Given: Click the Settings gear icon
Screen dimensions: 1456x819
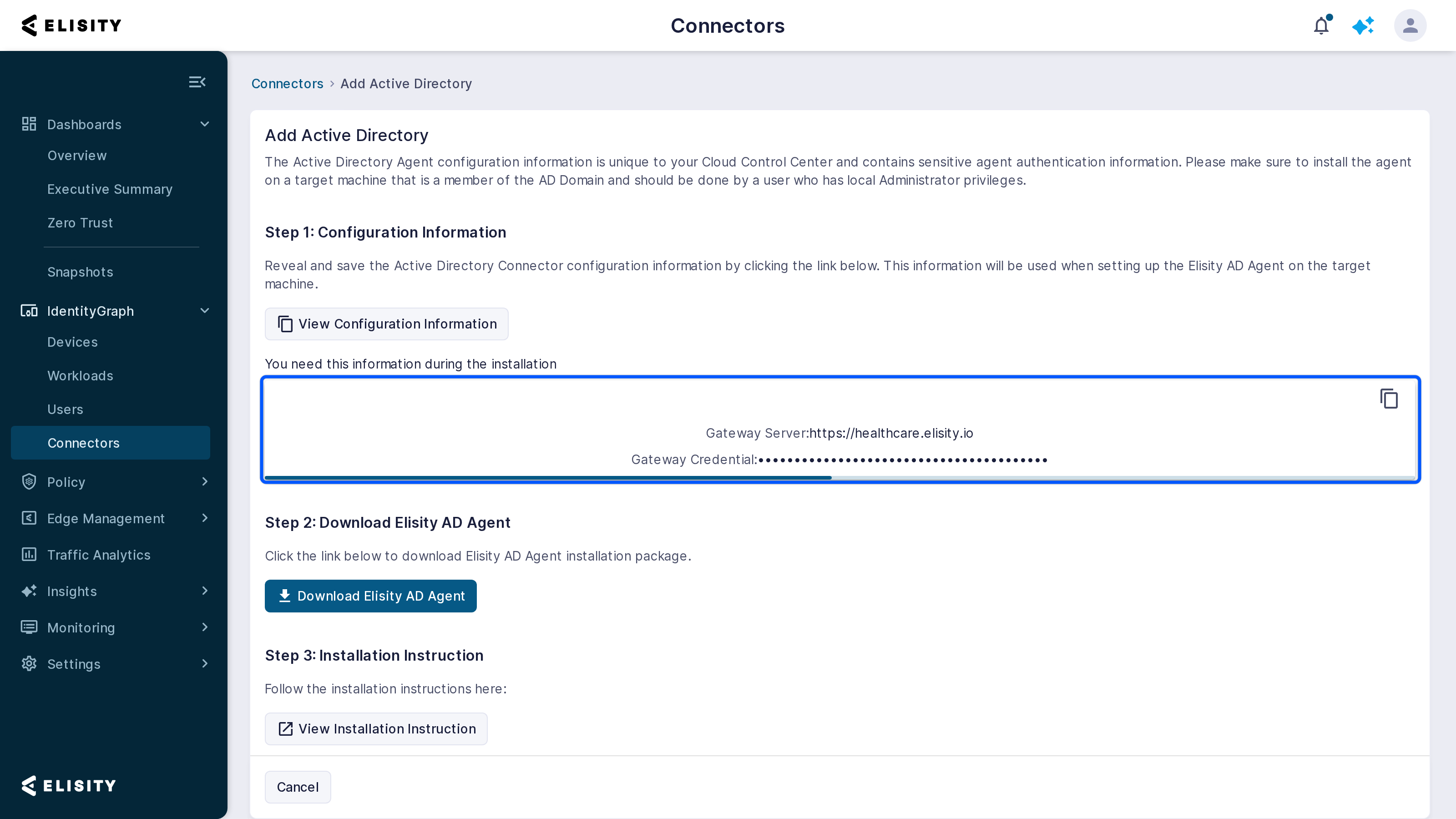Looking at the screenshot, I should click(29, 663).
